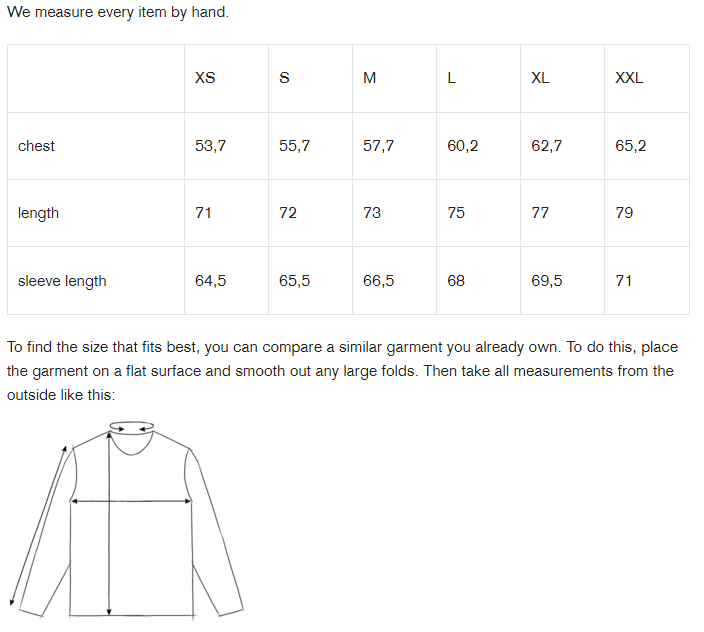Click the diagonal sleeve length arrow
This screenshot has height=632, width=704.
[38, 526]
